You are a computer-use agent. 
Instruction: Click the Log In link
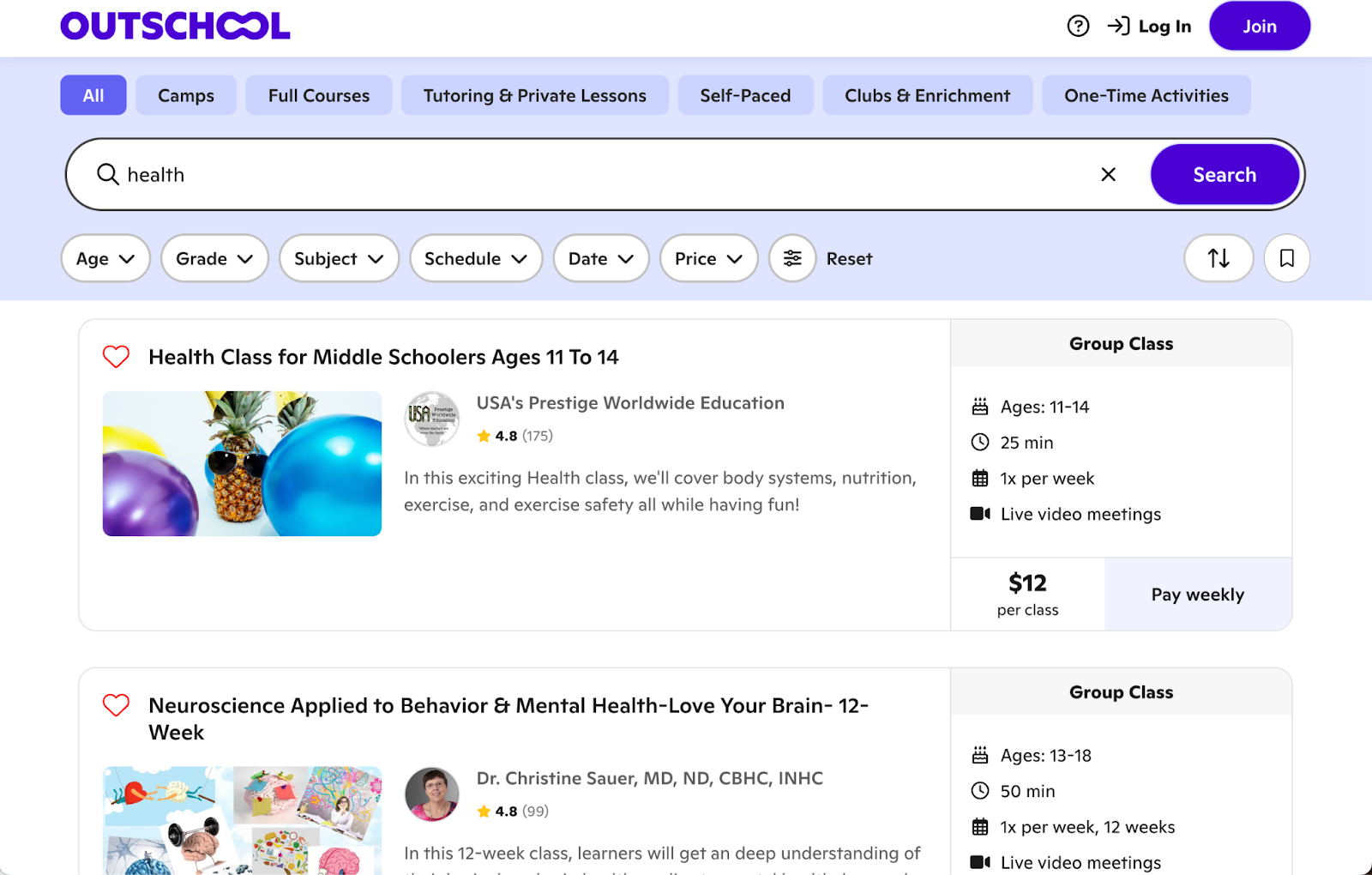pos(1149,26)
